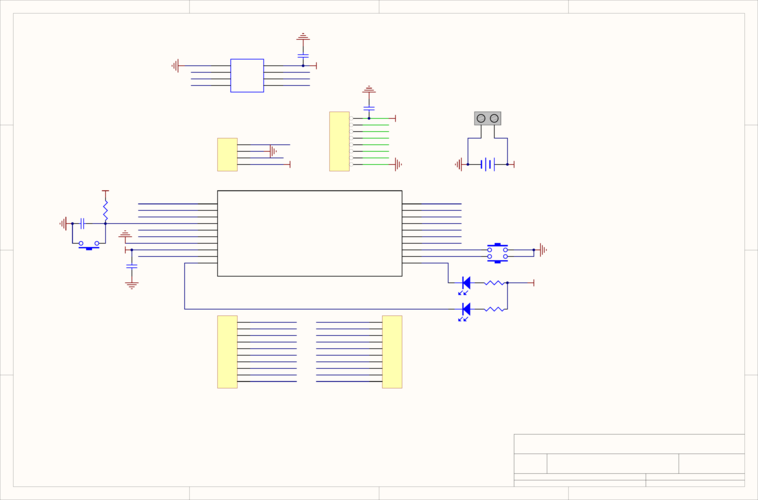The height and width of the screenshot is (500, 758).
Task: Click the title block in bottom-right corner
Action: pyautogui.click(x=629, y=460)
